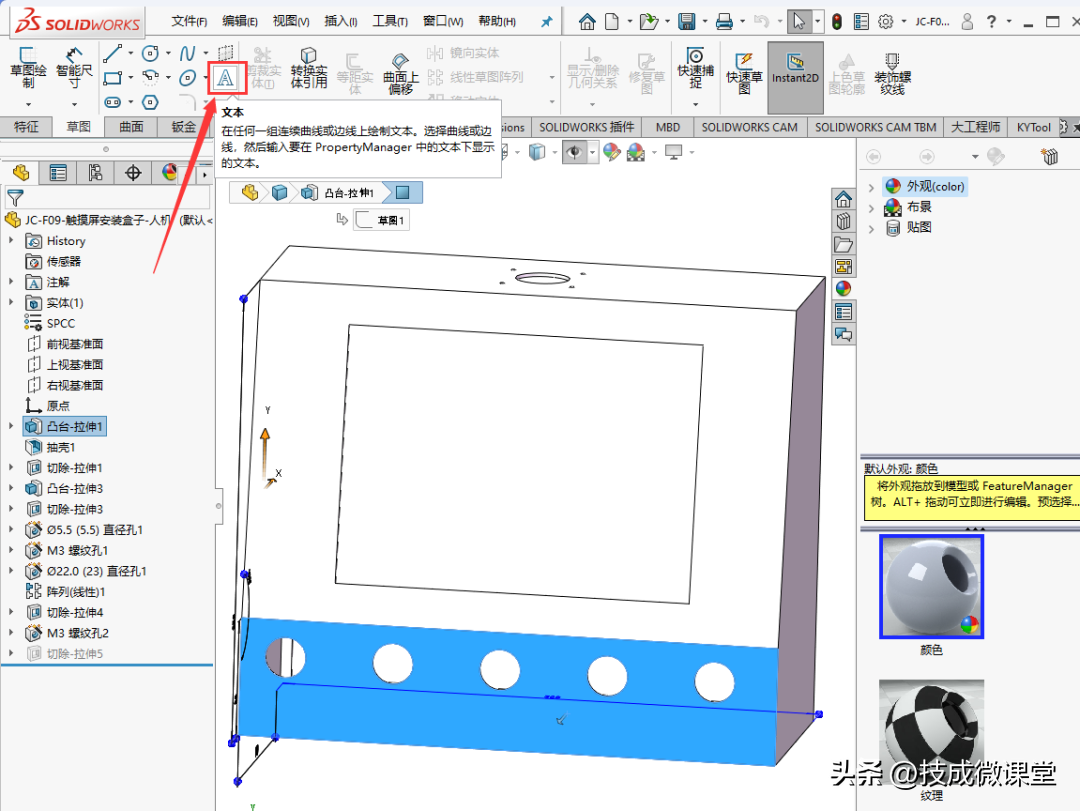Select the Spline sketch tool
Viewport: 1080px width, 811px height.
tap(187, 53)
